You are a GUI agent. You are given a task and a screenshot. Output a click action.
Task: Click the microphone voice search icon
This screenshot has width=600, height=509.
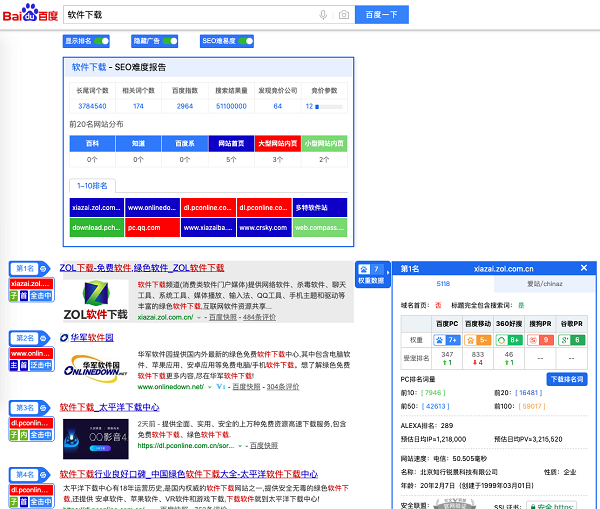click(323, 15)
